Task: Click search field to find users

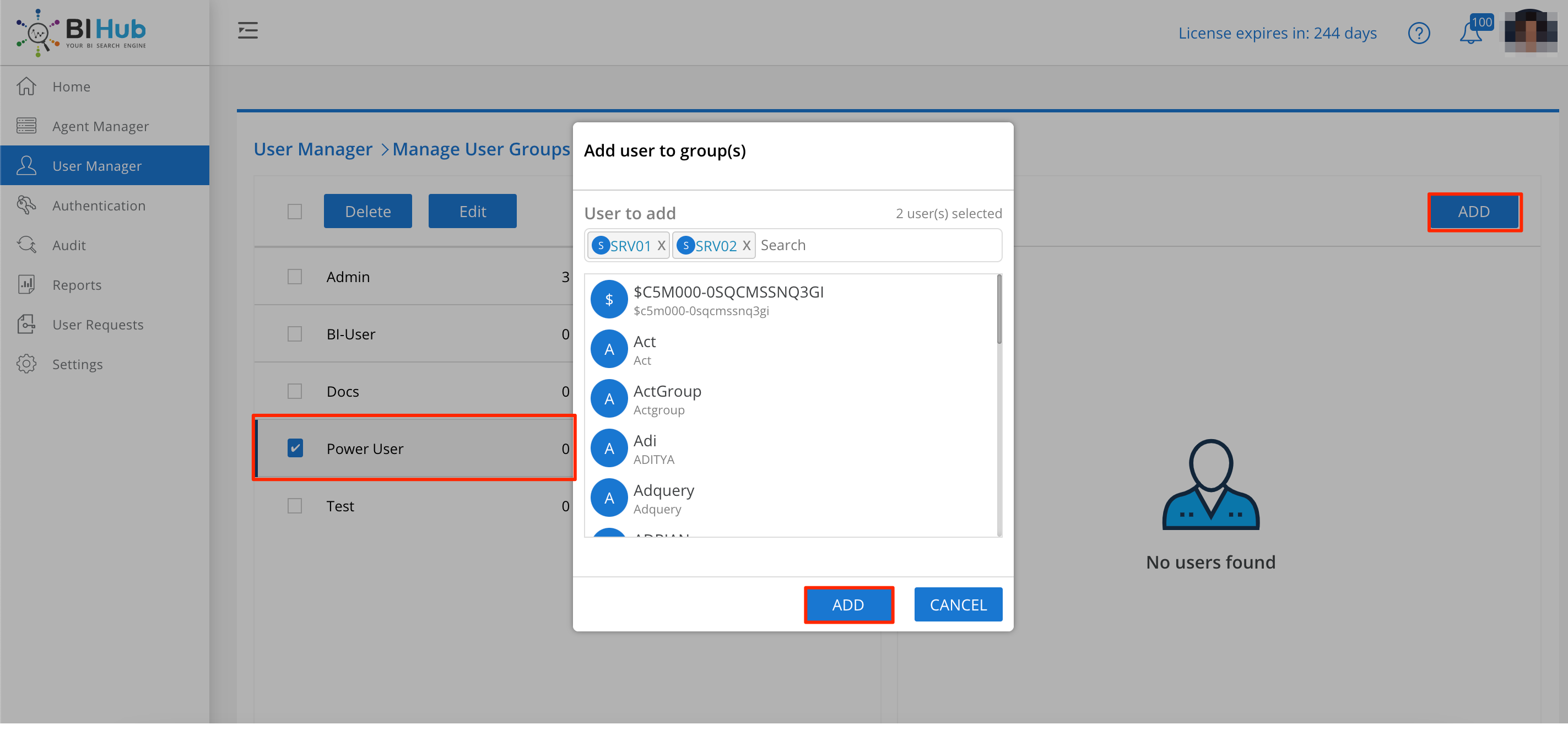Action: tap(879, 244)
